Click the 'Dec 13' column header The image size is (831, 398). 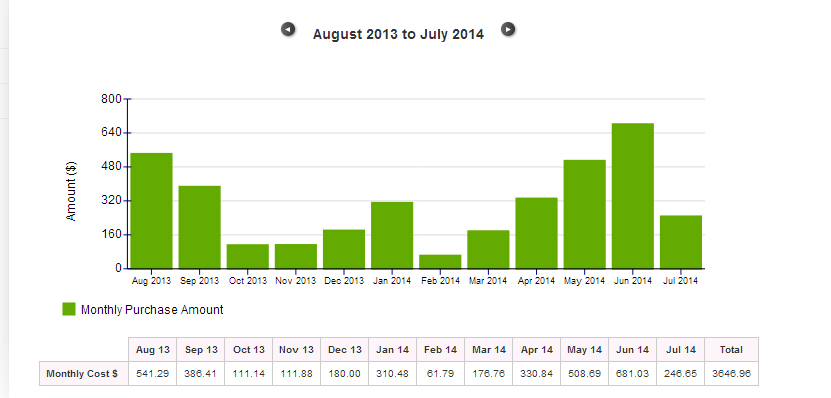[x=344, y=350]
